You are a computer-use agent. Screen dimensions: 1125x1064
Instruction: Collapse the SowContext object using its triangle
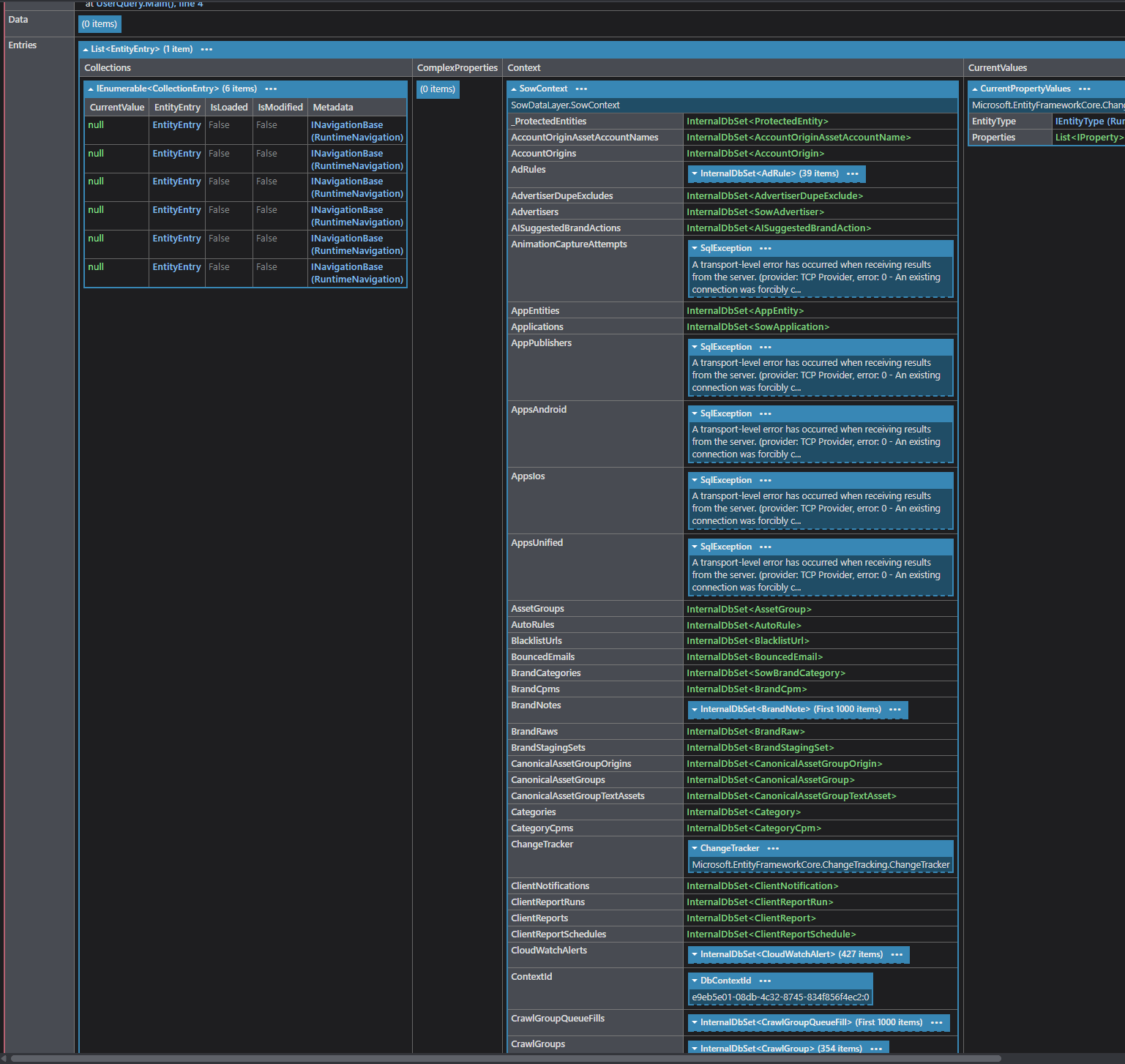click(514, 89)
